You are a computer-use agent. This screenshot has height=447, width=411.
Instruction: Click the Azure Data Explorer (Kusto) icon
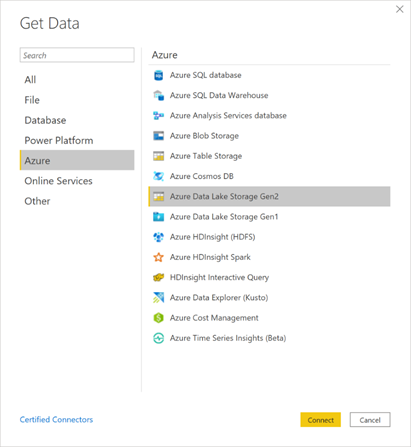click(x=158, y=297)
